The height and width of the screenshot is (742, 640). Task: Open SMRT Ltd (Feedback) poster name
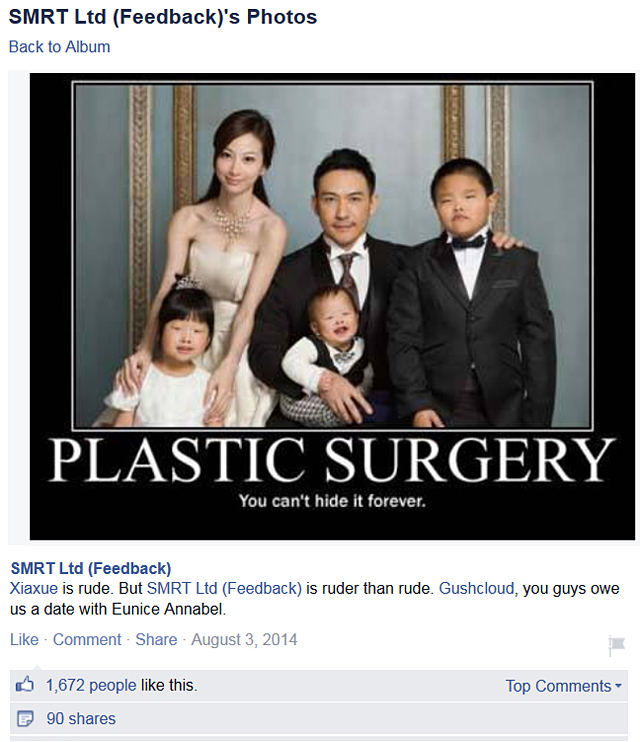click(91, 568)
